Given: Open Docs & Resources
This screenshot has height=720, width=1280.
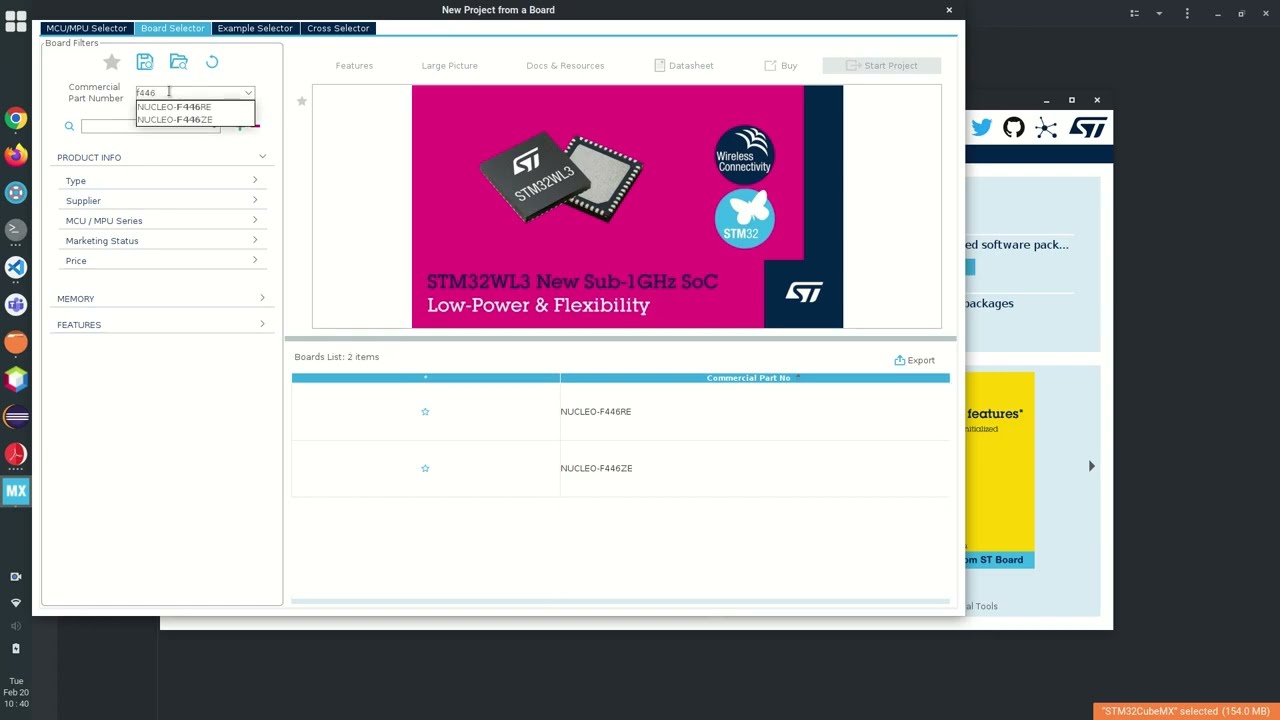Looking at the screenshot, I should coord(565,66).
